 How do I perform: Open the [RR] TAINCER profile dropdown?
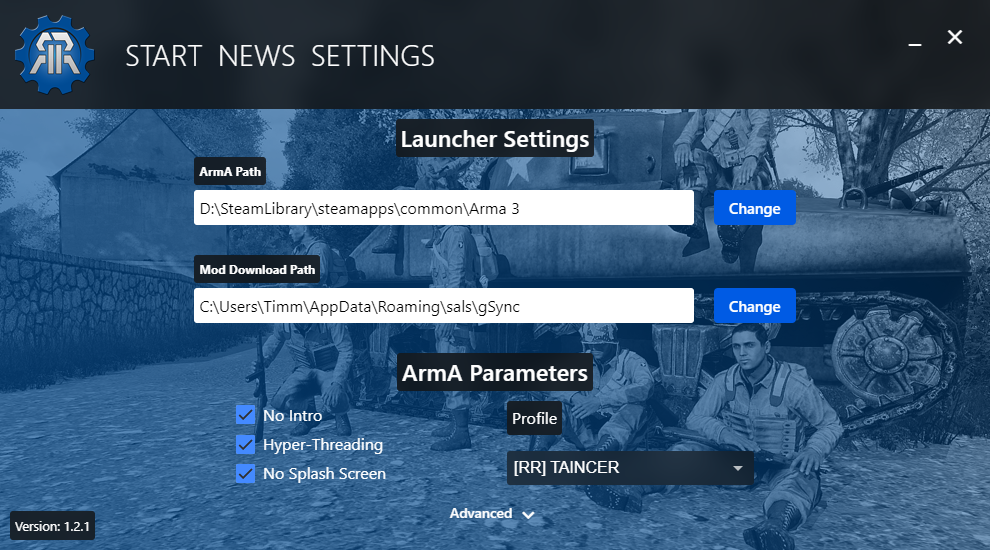point(630,467)
